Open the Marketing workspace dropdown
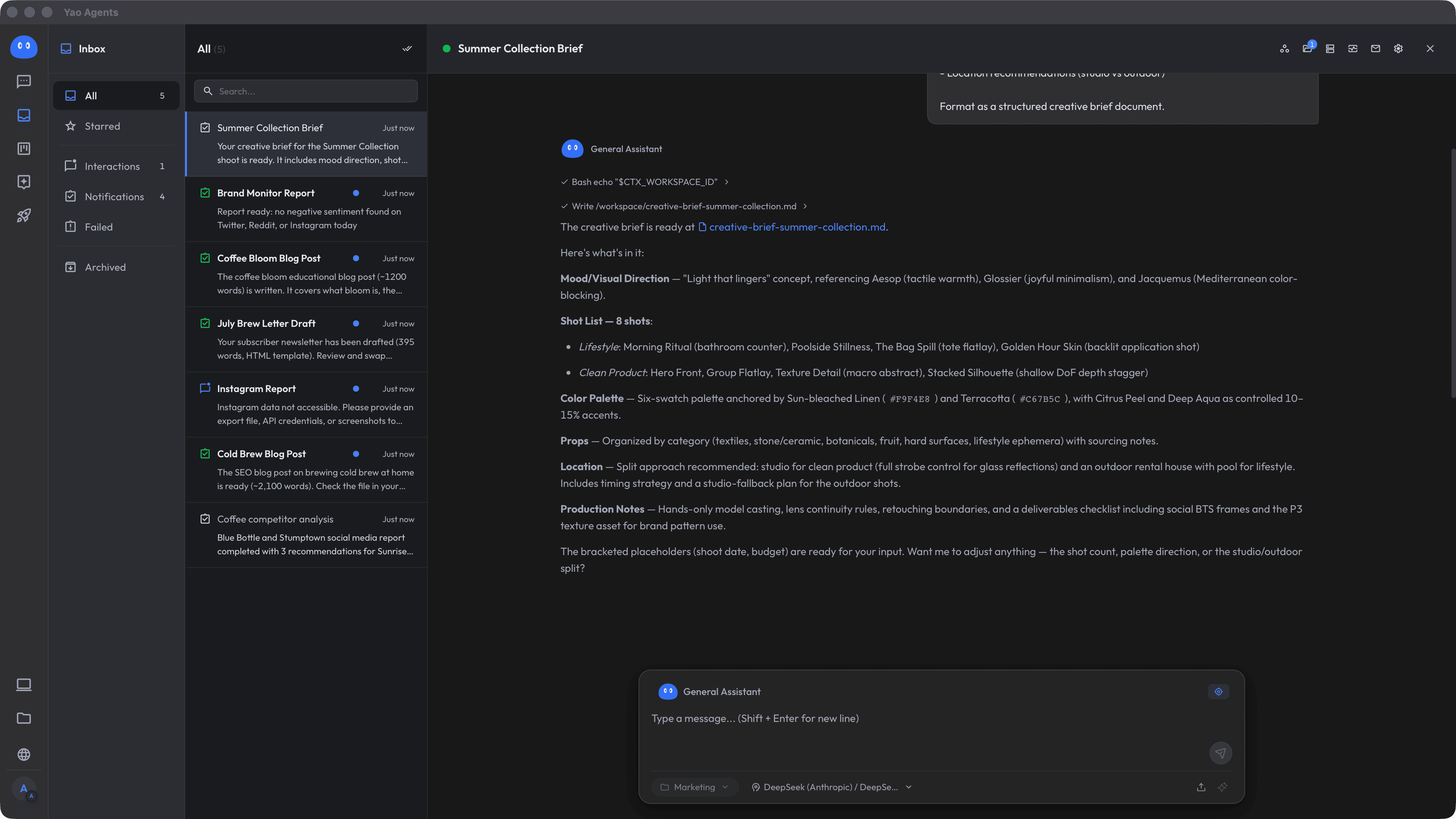The image size is (1456, 819). click(x=695, y=787)
